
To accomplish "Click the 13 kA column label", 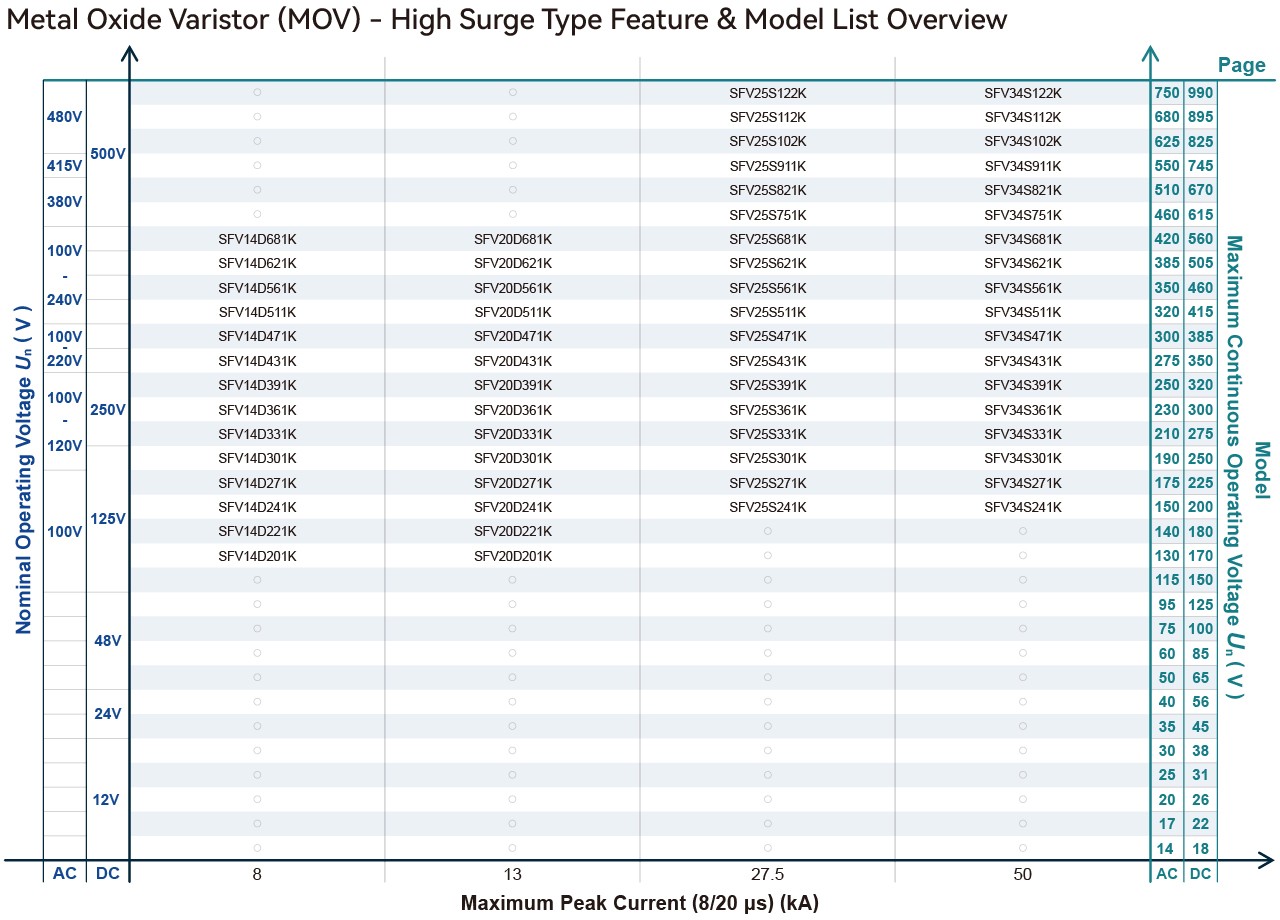I will point(512,874).
